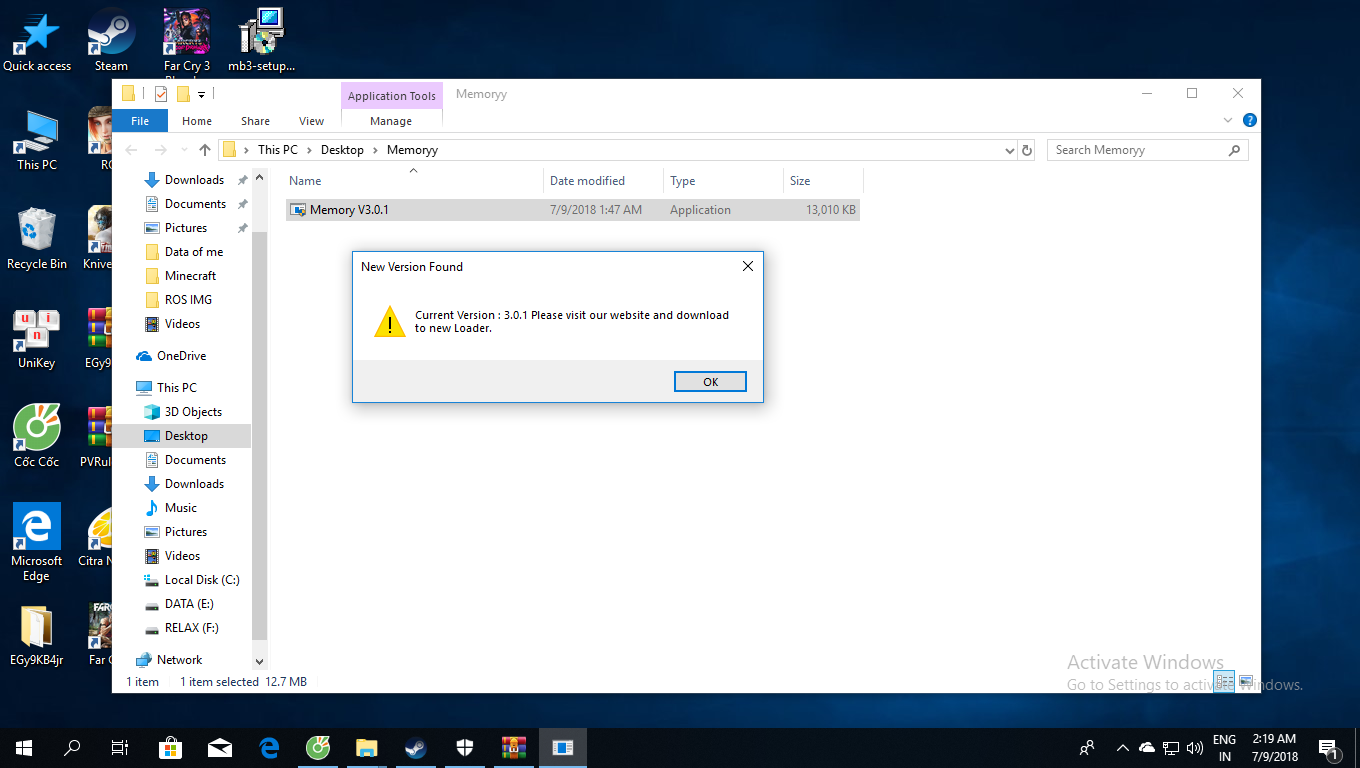Screen dimensions: 1360x768
Task: Open the Minecraft folder in navigation pane
Action: [x=190, y=276]
